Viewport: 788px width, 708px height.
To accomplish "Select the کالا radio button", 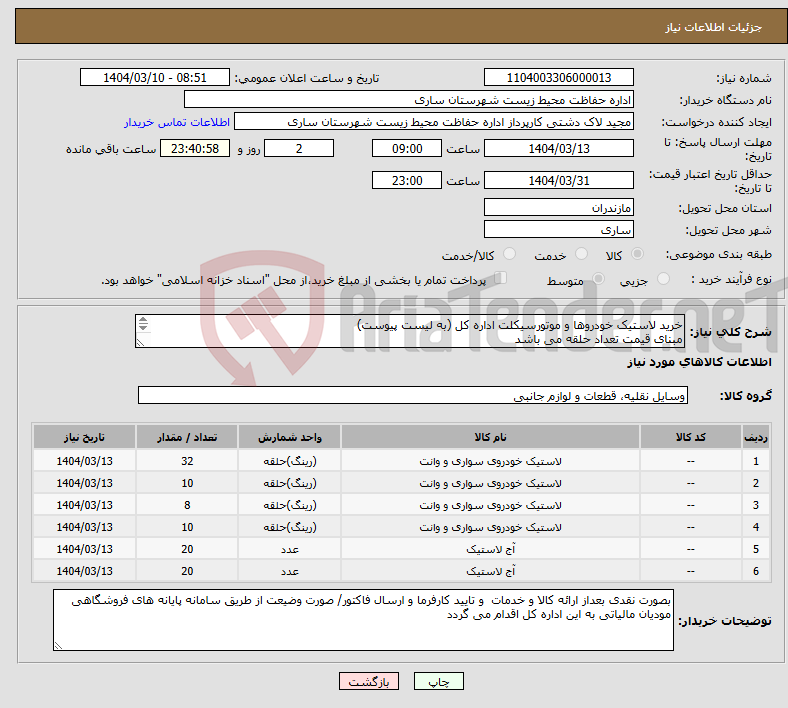I will [x=637, y=254].
